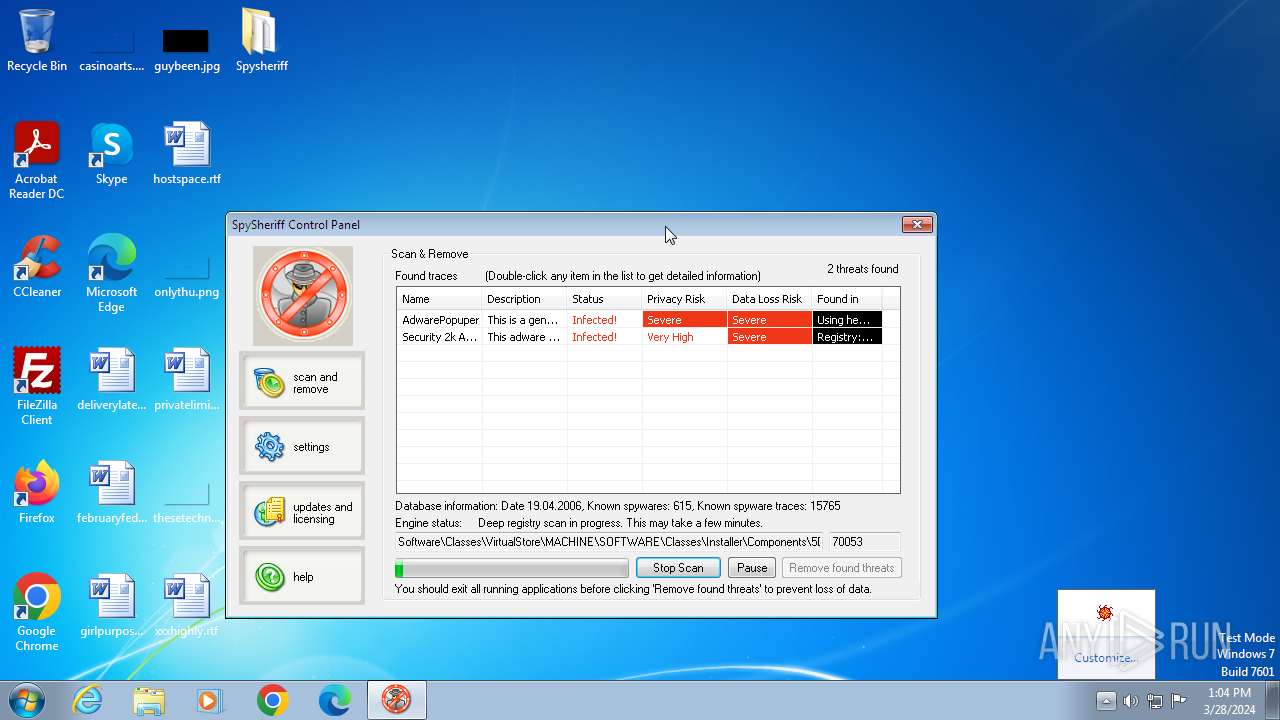Screen dimensions: 1280x720
Task: Open Internet Explorer from taskbar
Action: click(x=88, y=700)
